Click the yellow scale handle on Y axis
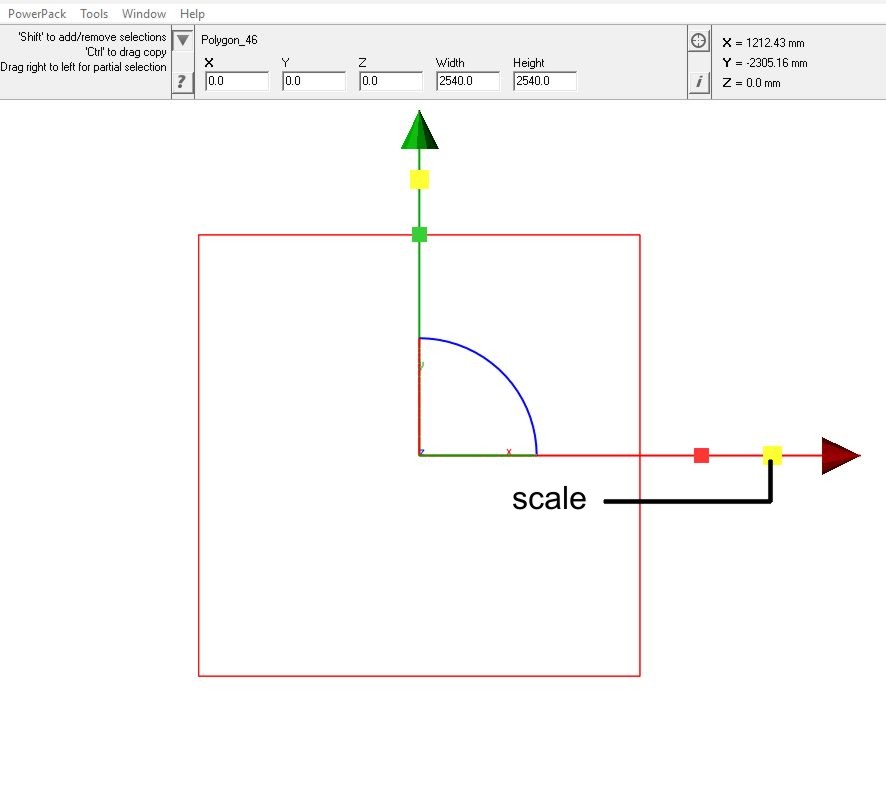Screen dimensions: 886x804 [x=420, y=180]
